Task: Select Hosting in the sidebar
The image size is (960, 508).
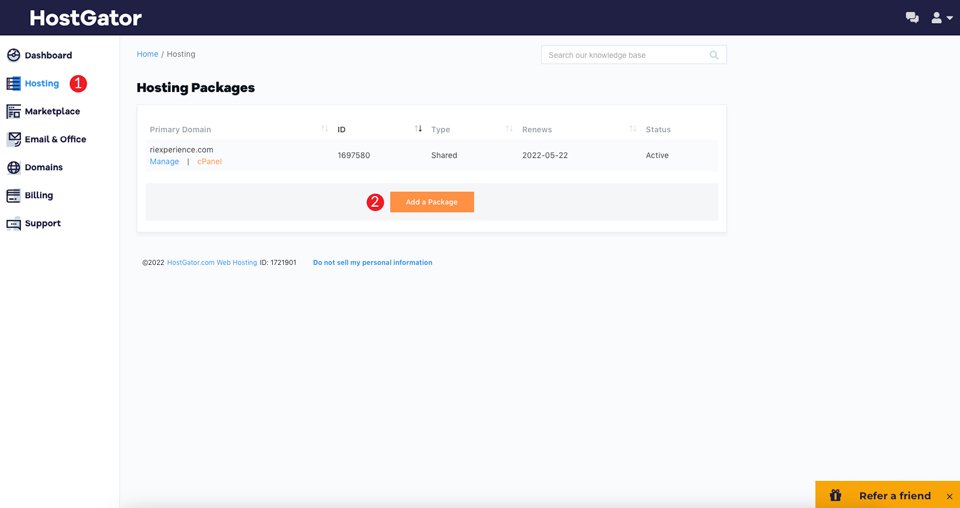Action: click(x=42, y=83)
